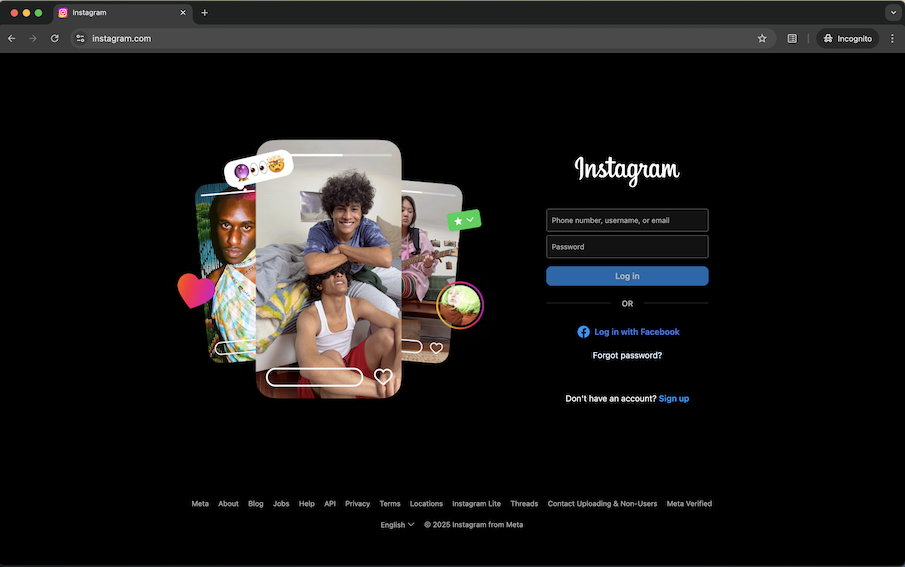
Task: Open the Locations footer link
Action: [426, 504]
